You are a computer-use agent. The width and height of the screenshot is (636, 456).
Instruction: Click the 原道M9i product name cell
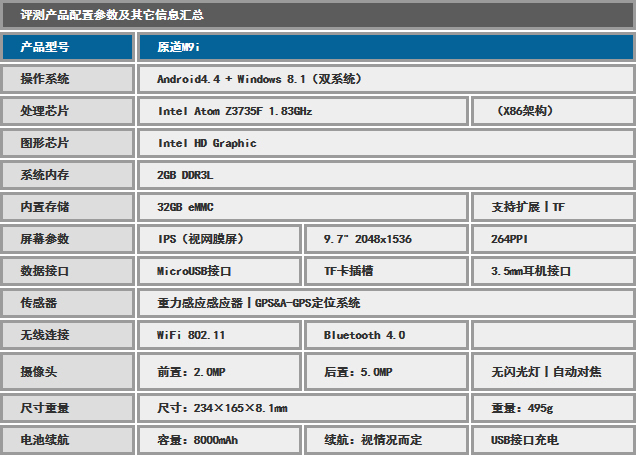coord(386,47)
